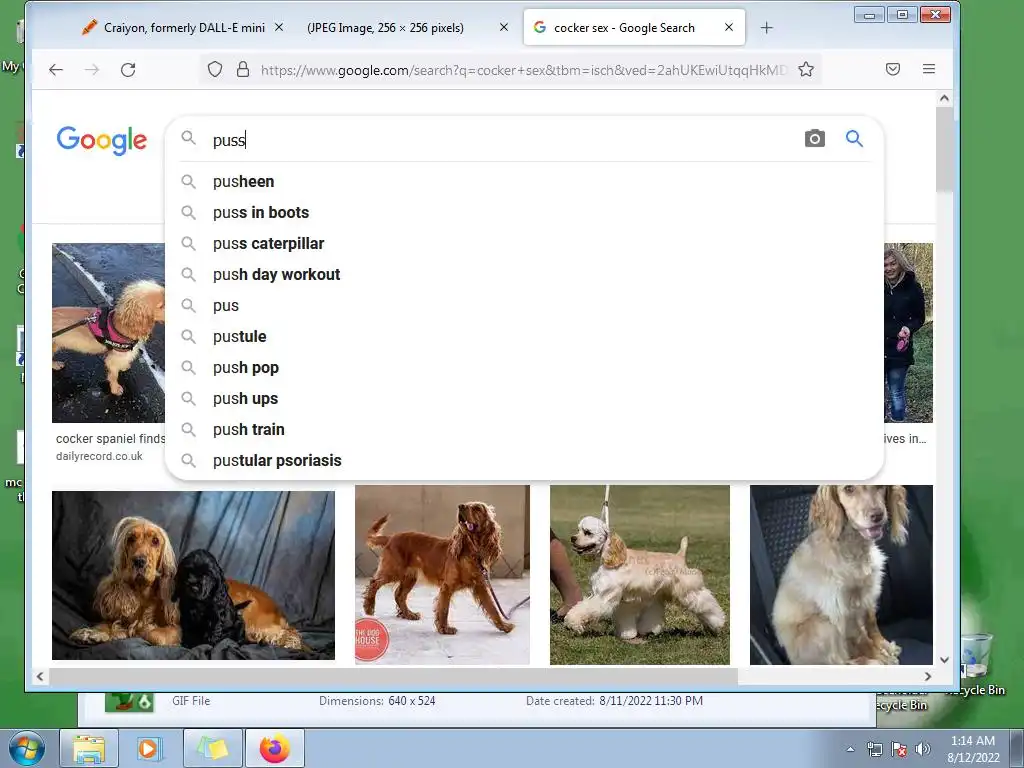Viewport: 1024px width, 768px height.
Task: Select the Google Search tab
Action: coord(624,27)
